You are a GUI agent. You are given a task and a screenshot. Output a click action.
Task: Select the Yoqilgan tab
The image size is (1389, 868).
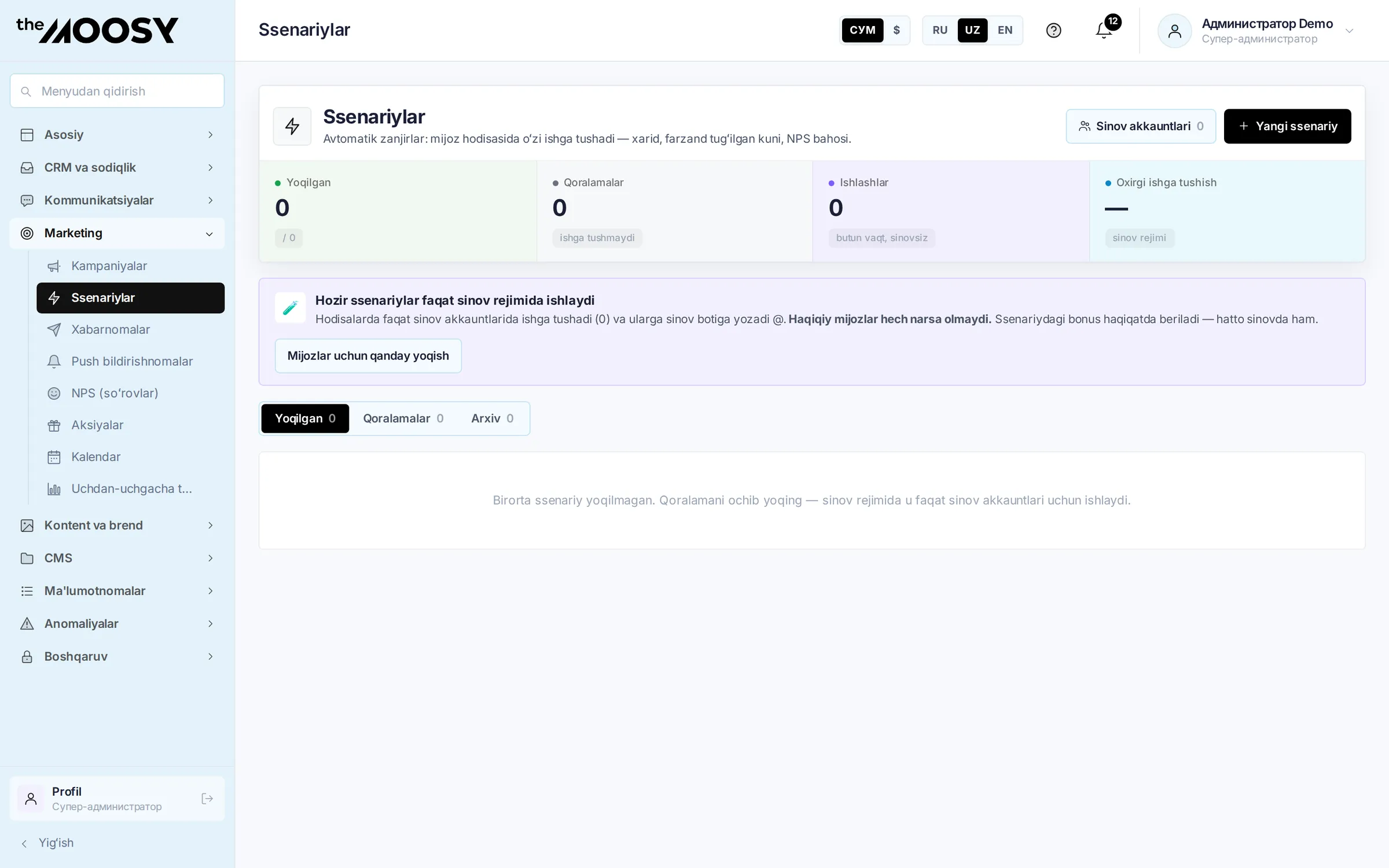click(305, 418)
